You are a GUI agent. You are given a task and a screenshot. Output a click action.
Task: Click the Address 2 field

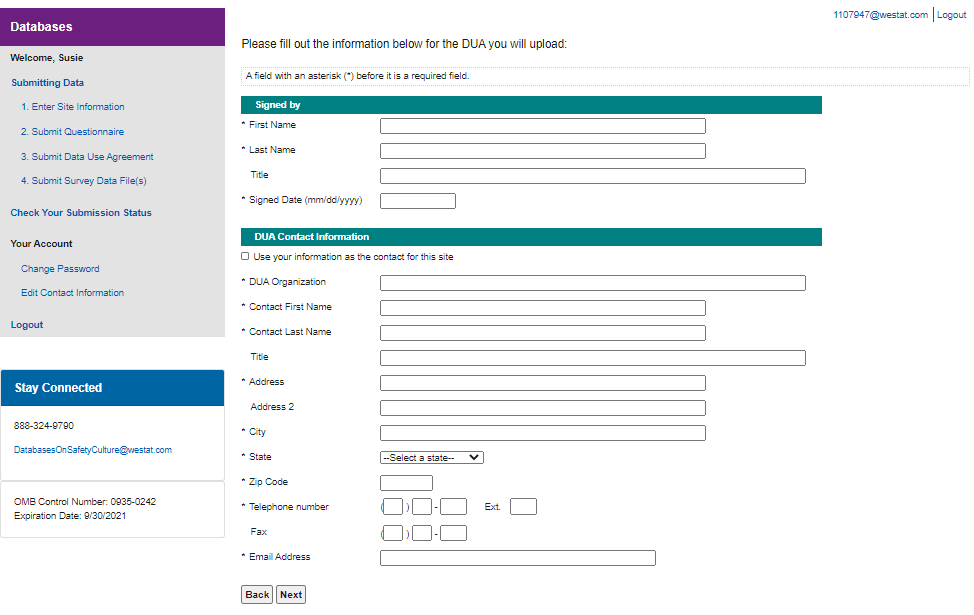pyautogui.click(x=543, y=408)
